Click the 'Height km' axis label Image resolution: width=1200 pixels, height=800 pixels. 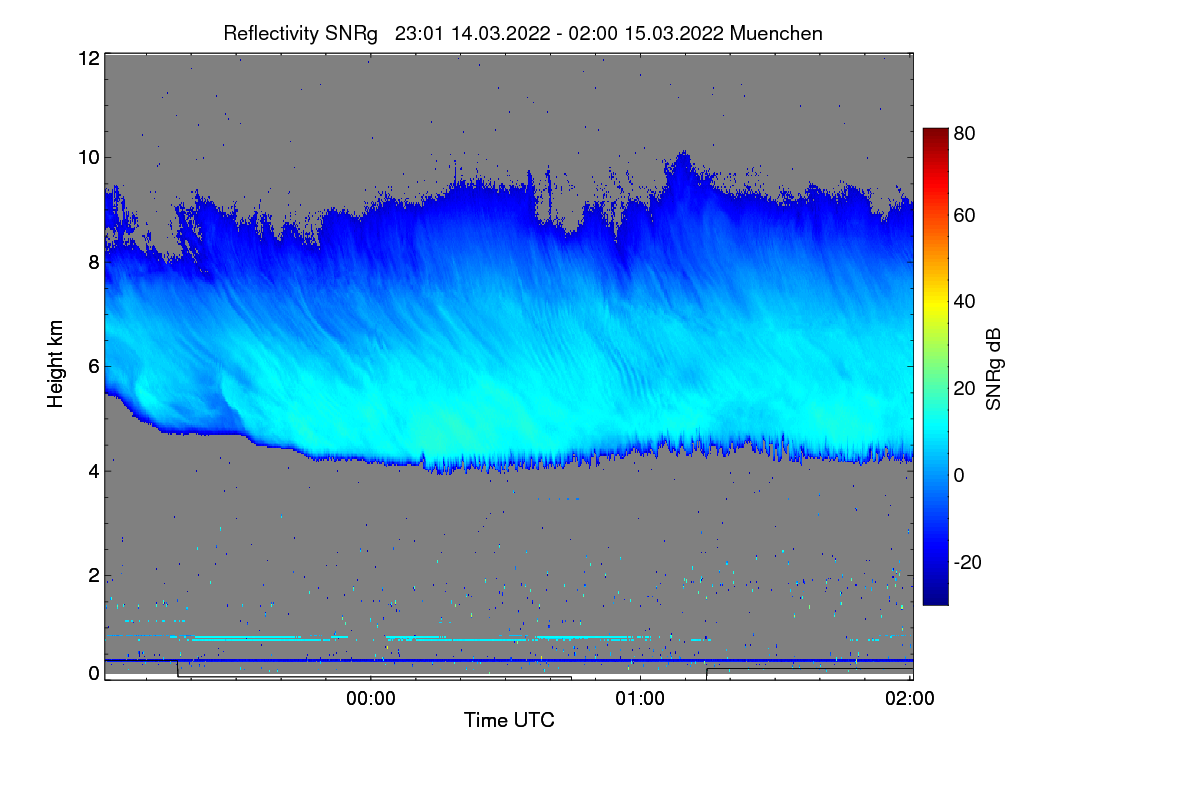pyautogui.click(x=56, y=365)
